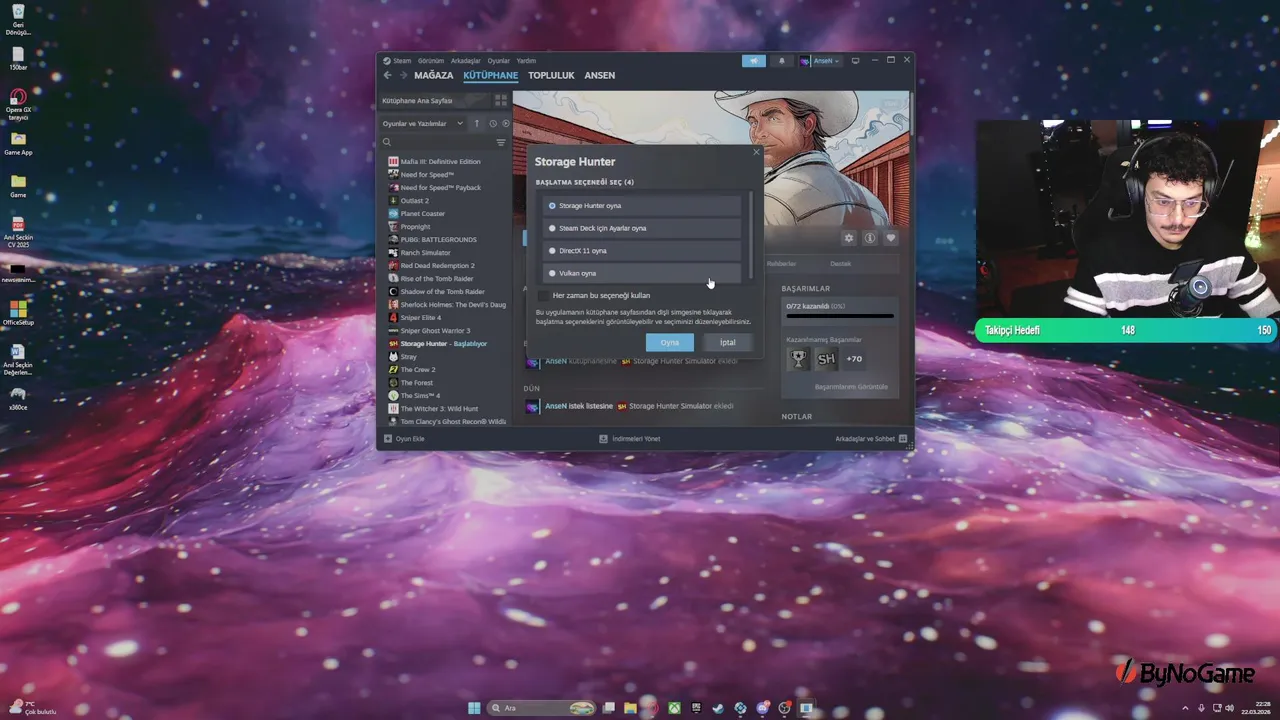Toggle library grid collections view icon
1280x720 pixels.
click(501, 101)
